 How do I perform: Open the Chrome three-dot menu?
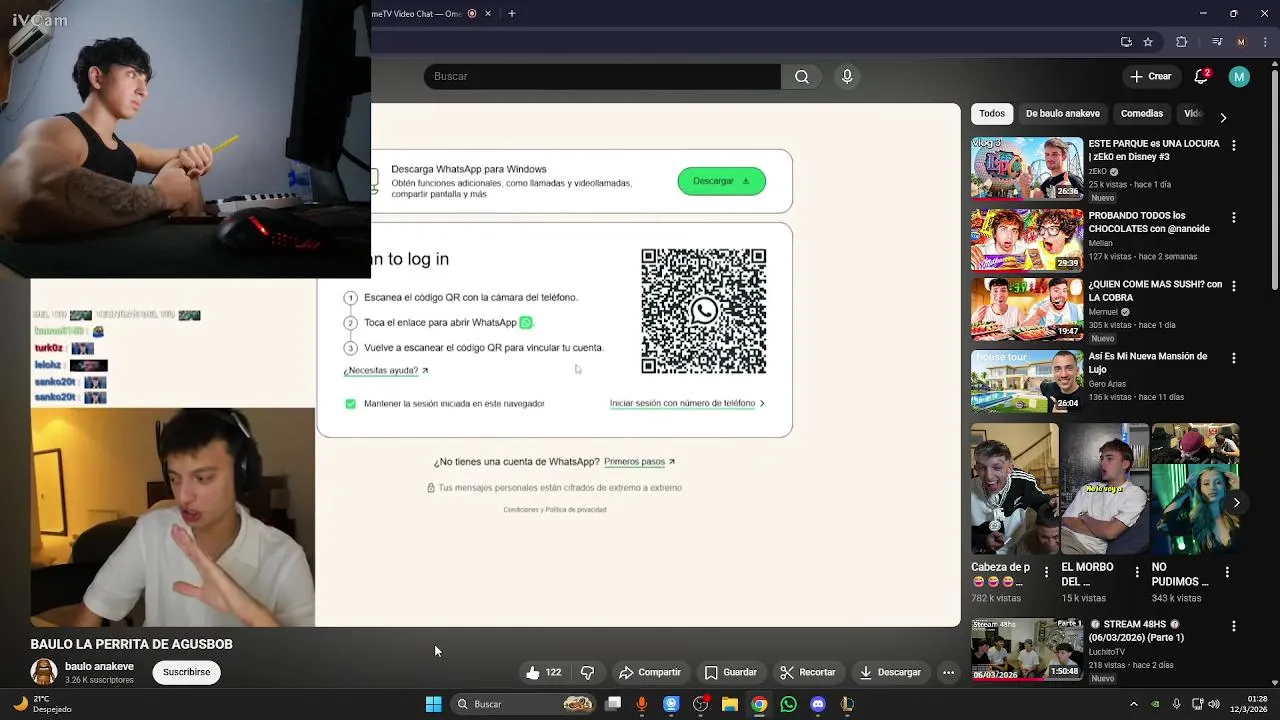click(x=1265, y=42)
